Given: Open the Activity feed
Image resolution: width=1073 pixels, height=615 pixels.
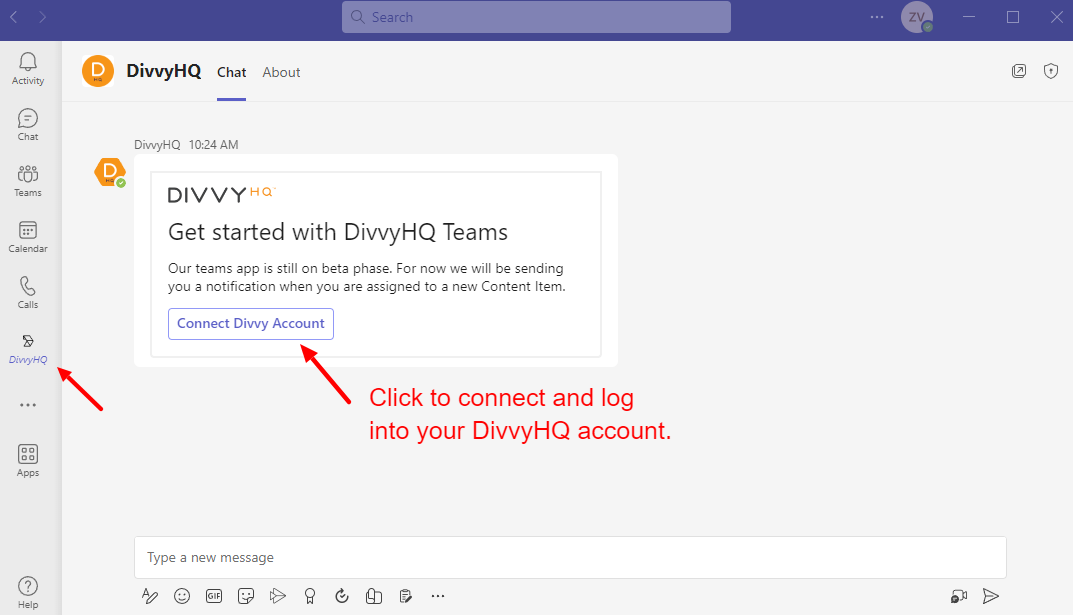Looking at the screenshot, I should pyautogui.click(x=27, y=69).
